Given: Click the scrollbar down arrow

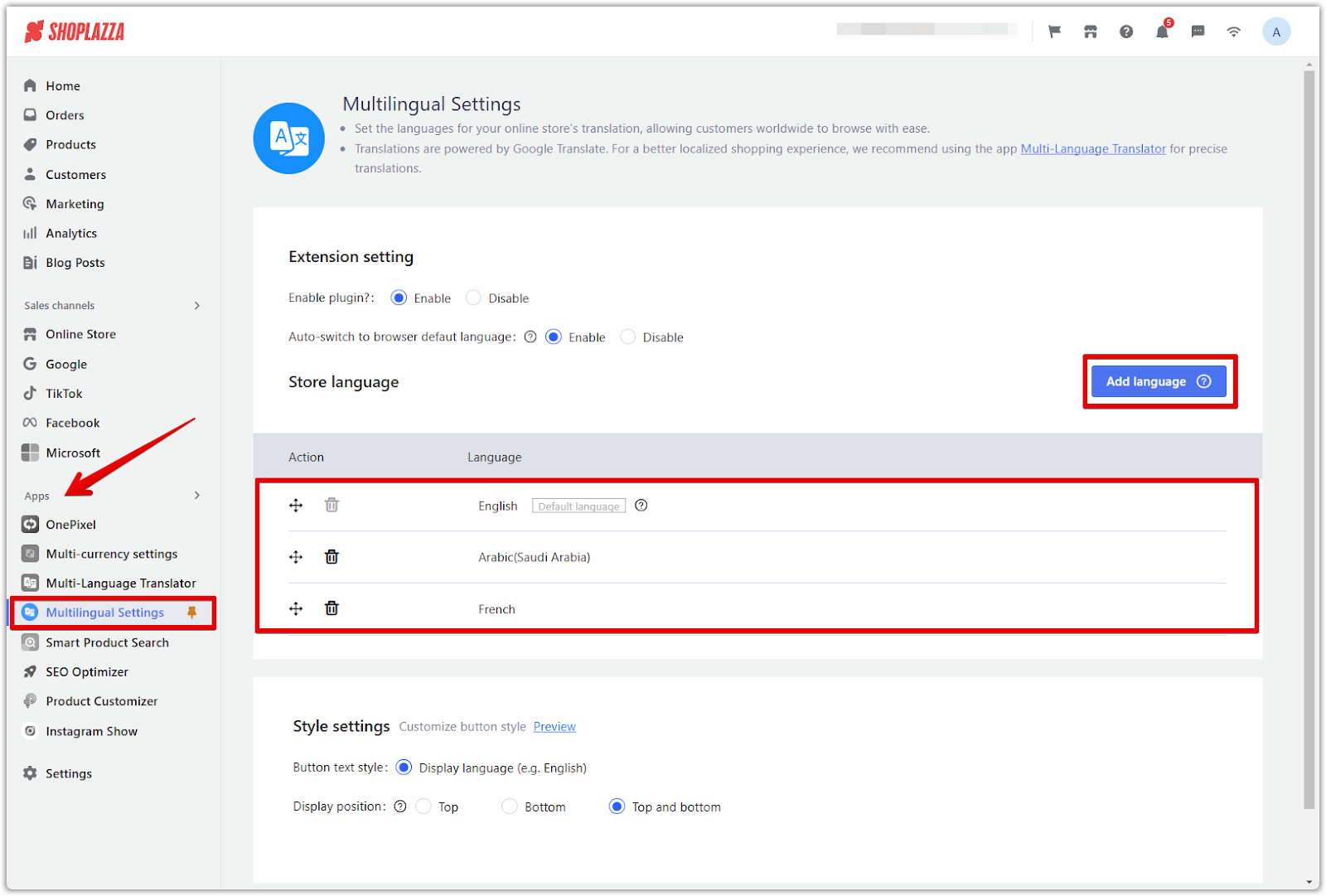Looking at the screenshot, I should 1309,883.
